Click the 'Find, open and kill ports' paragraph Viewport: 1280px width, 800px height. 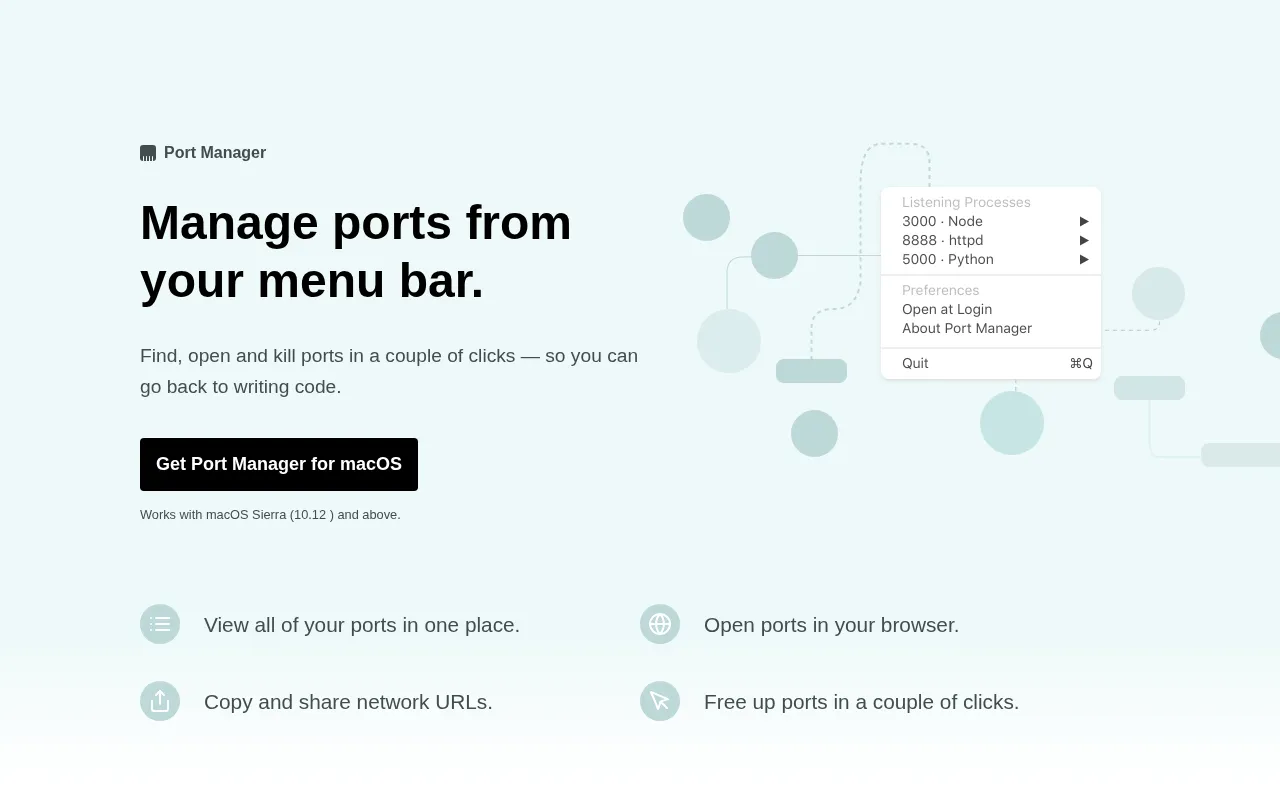tap(389, 371)
